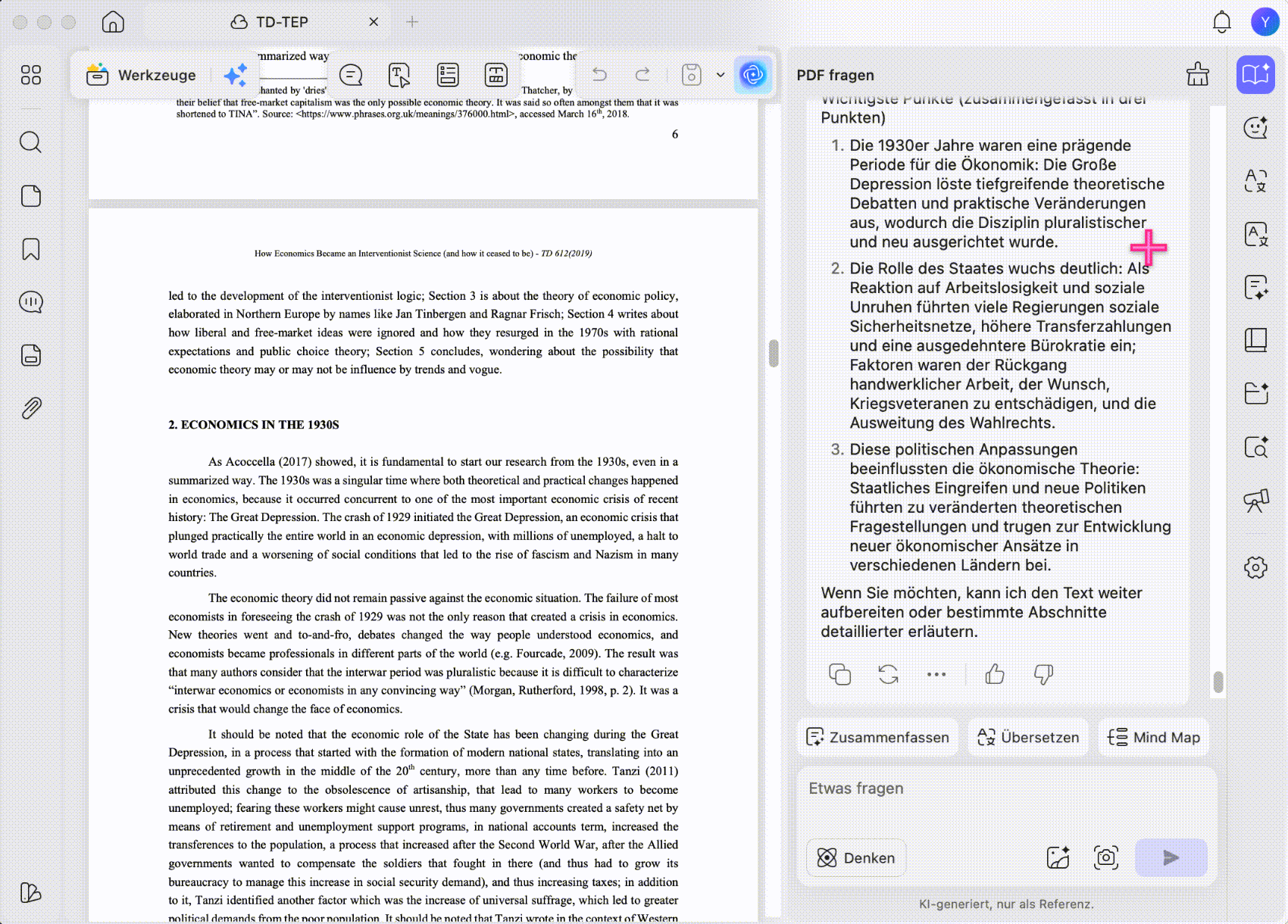Open the page panel in left sidebar

tap(31, 196)
